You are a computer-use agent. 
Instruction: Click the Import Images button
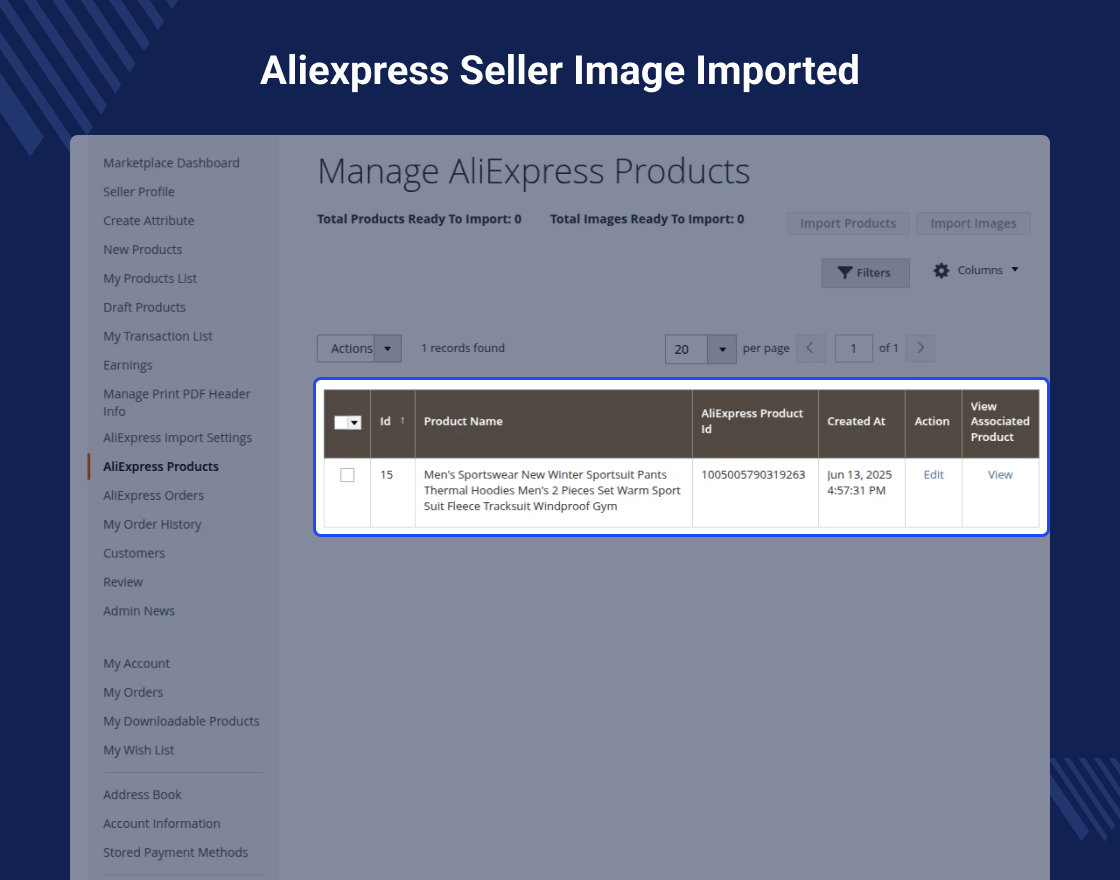pos(973,224)
